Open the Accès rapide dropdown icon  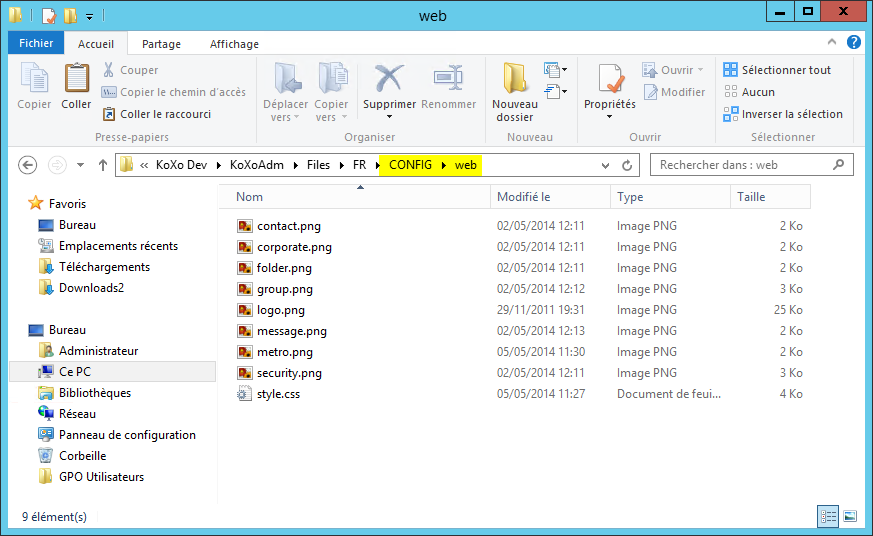coord(556,91)
